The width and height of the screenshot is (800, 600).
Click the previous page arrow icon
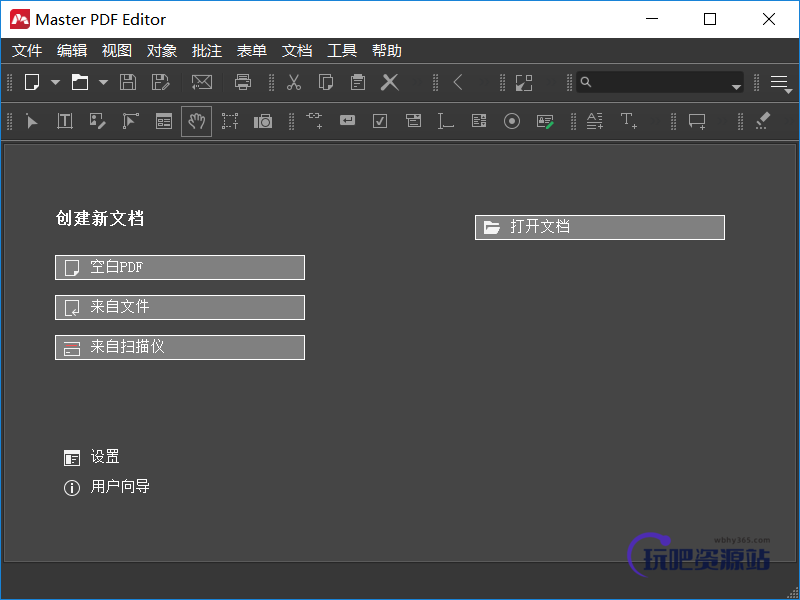(458, 82)
